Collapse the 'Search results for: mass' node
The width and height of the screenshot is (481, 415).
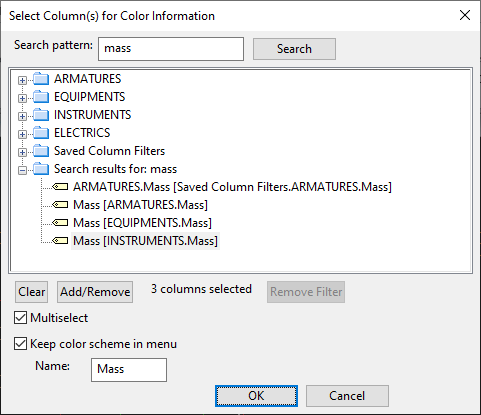(22, 170)
